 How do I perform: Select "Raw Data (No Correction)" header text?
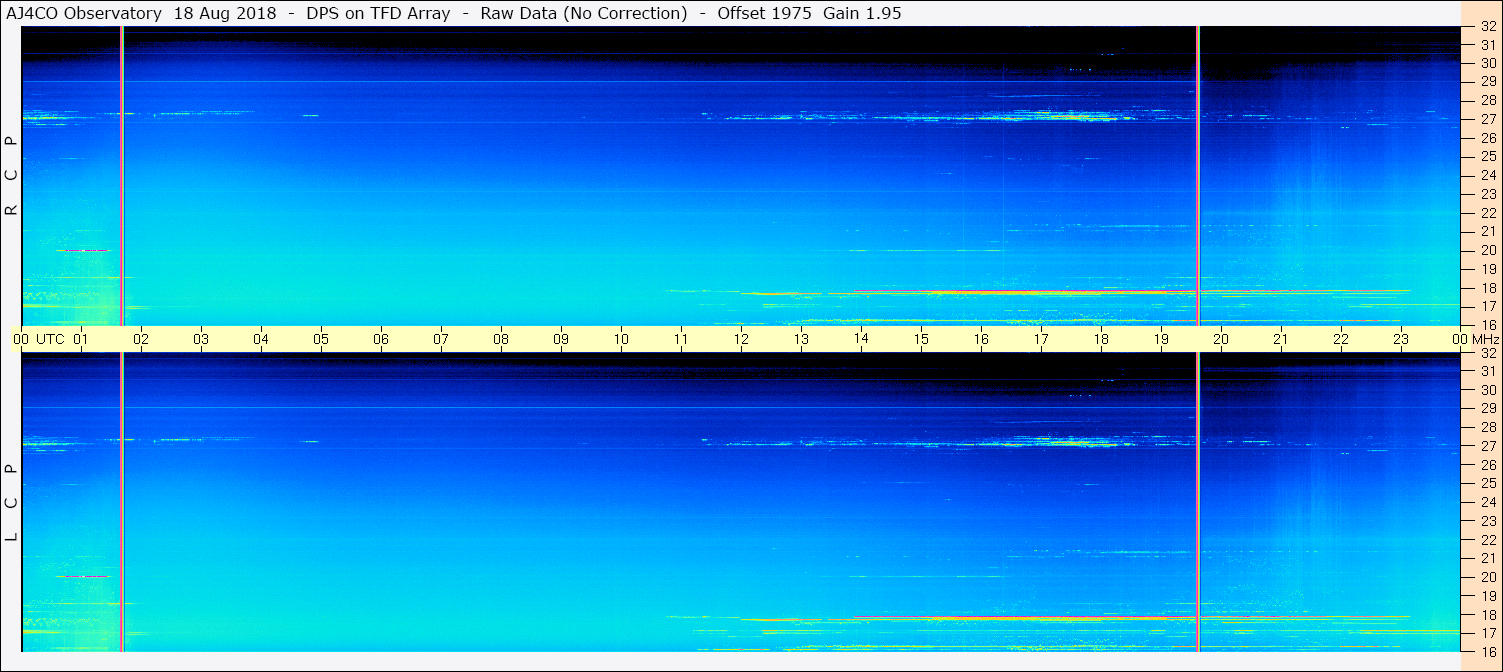[584, 14]
